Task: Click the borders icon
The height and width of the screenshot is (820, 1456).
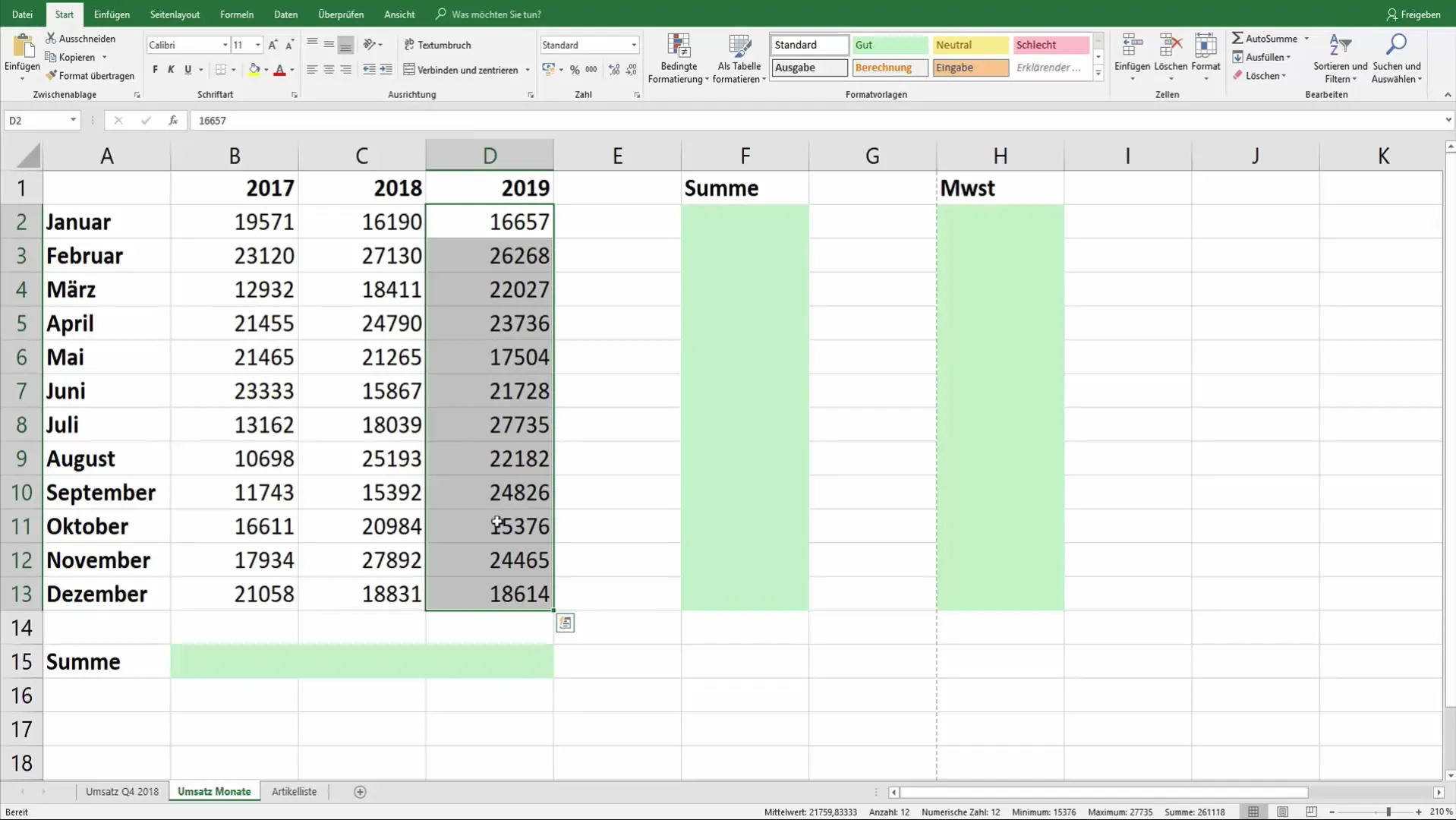Action: click(x=221, y=69)
